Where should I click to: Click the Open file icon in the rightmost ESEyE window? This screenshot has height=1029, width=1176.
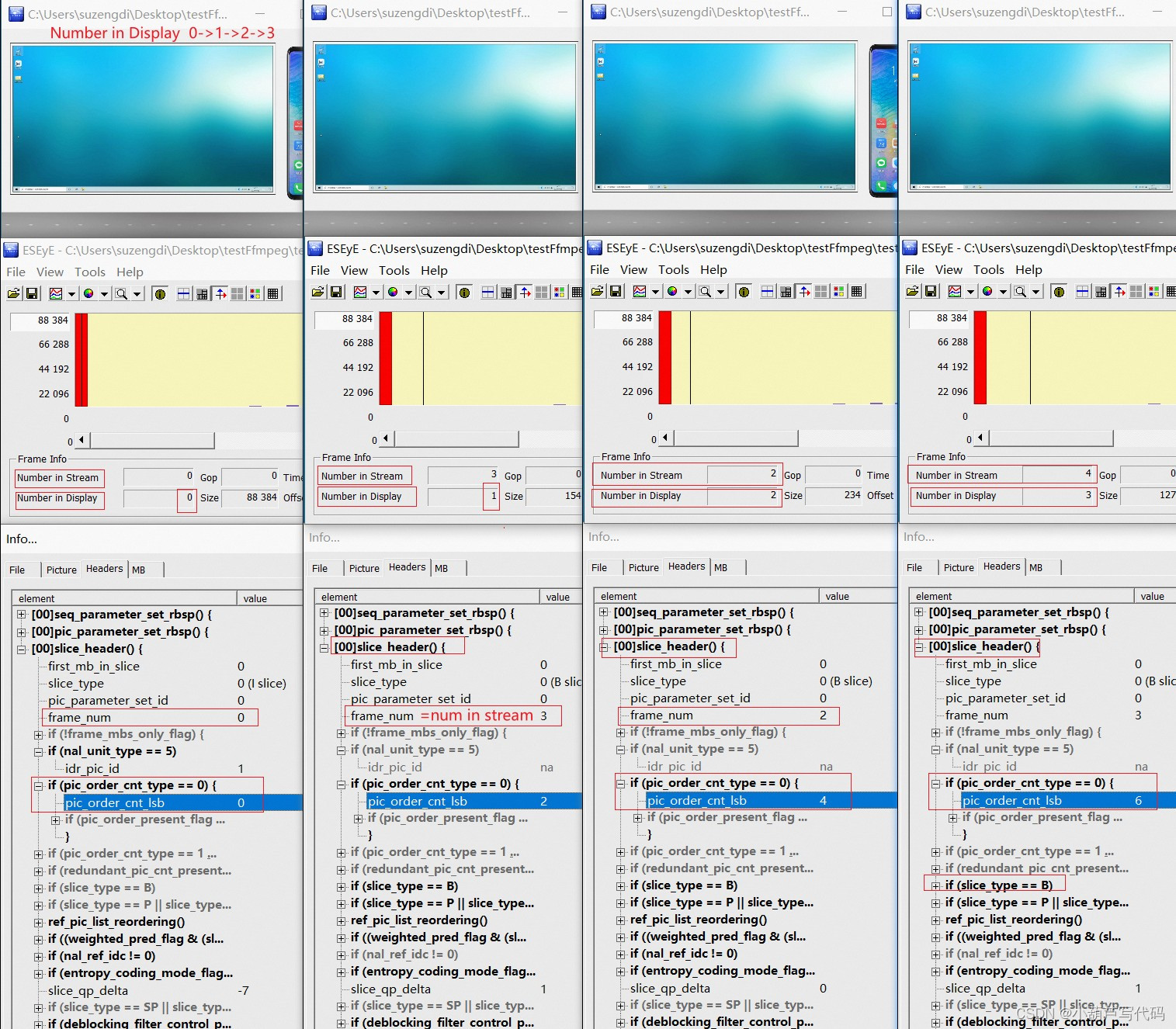point(913,291)
